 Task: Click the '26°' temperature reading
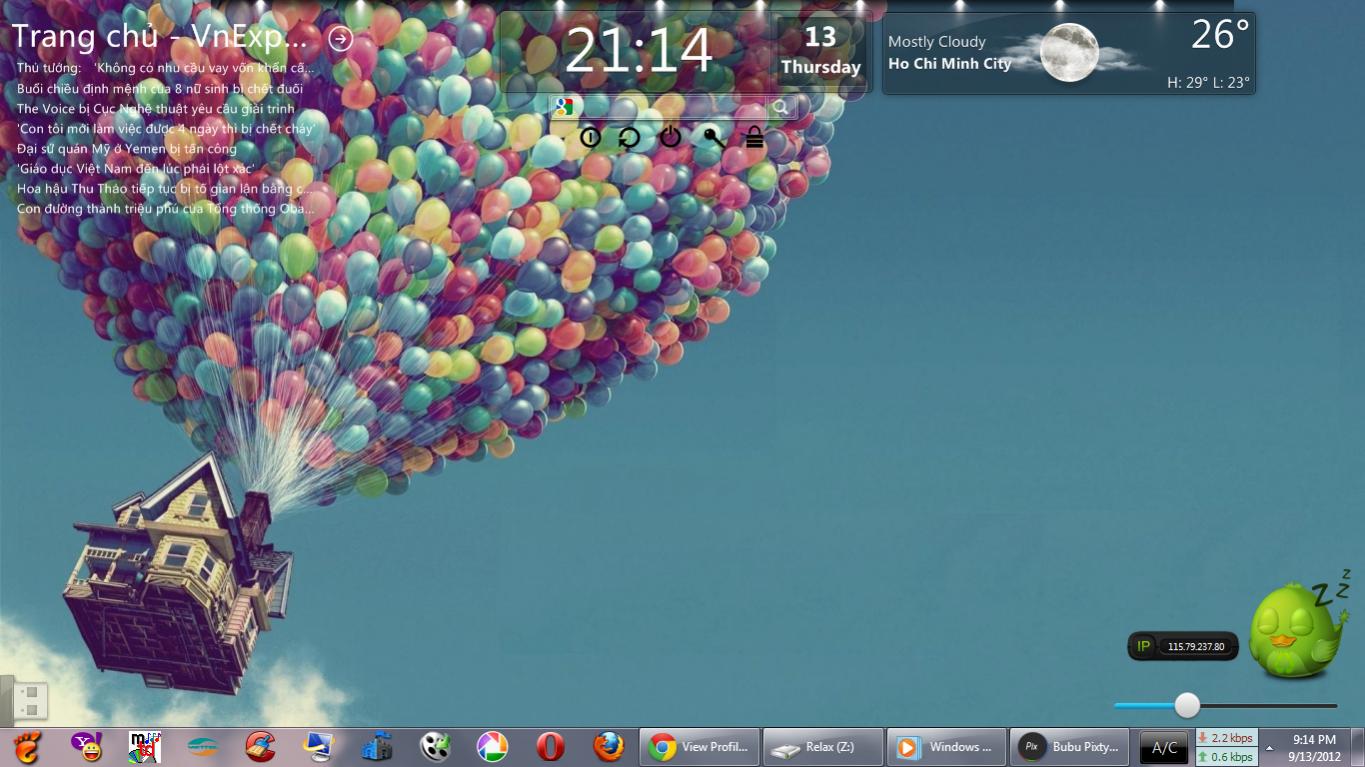pyautogui.click(x=1220, y=35)
